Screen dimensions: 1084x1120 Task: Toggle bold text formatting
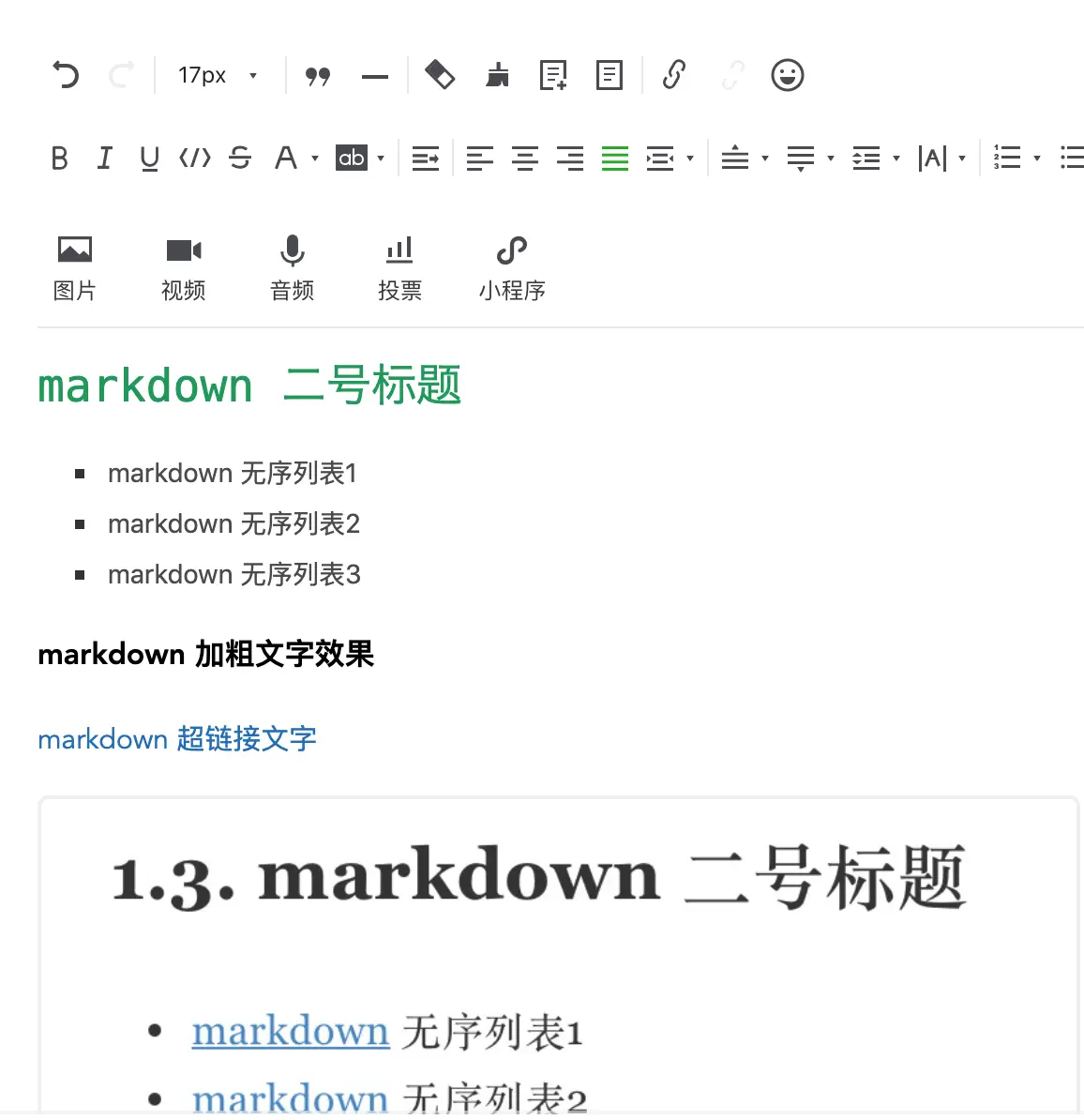coord(59,158)
